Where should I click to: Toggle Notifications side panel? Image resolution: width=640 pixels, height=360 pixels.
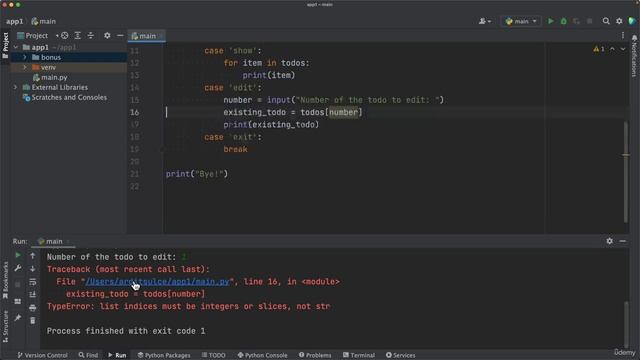[634, 56]
